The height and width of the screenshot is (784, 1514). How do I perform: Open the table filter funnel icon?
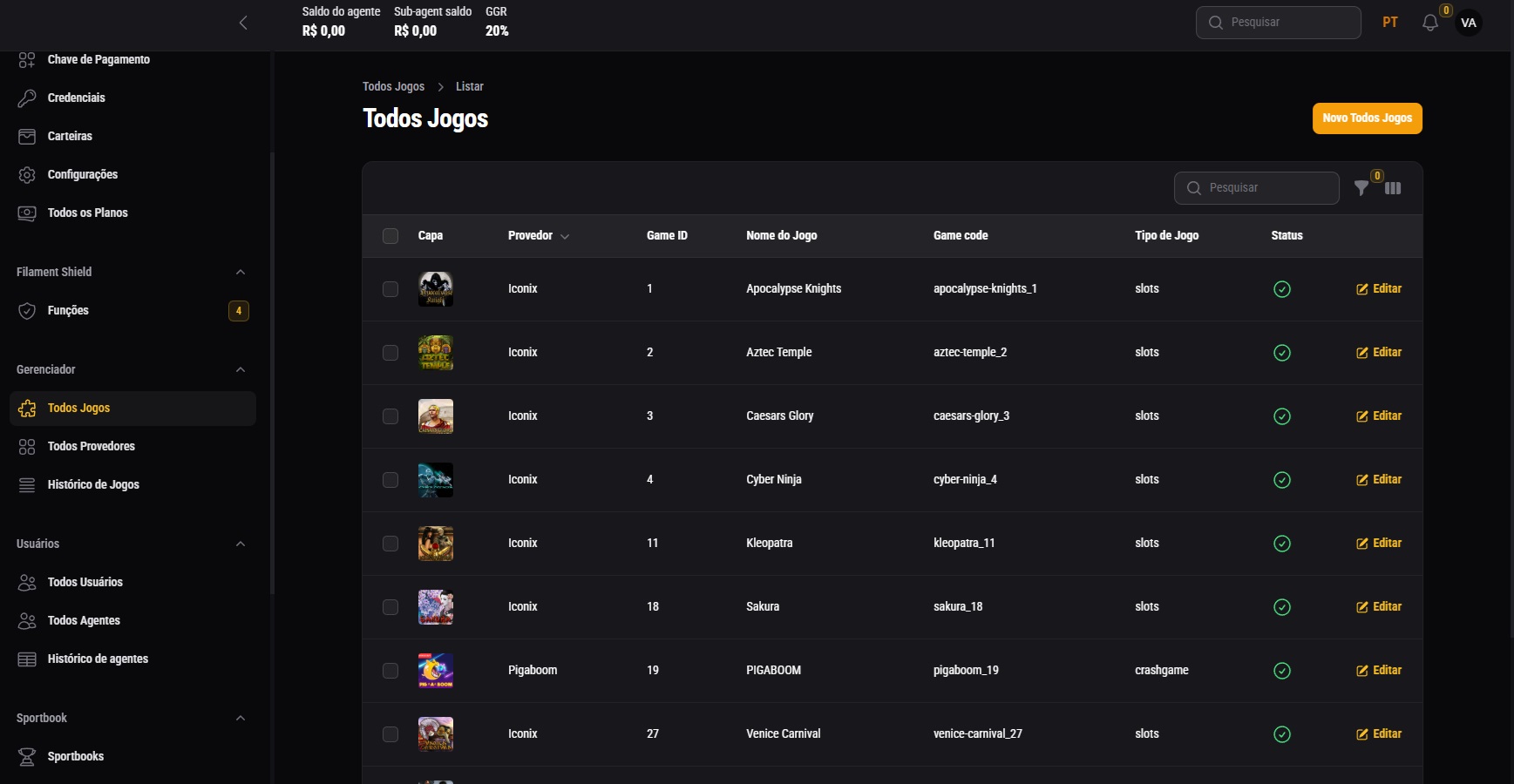tap(1361, 188)
